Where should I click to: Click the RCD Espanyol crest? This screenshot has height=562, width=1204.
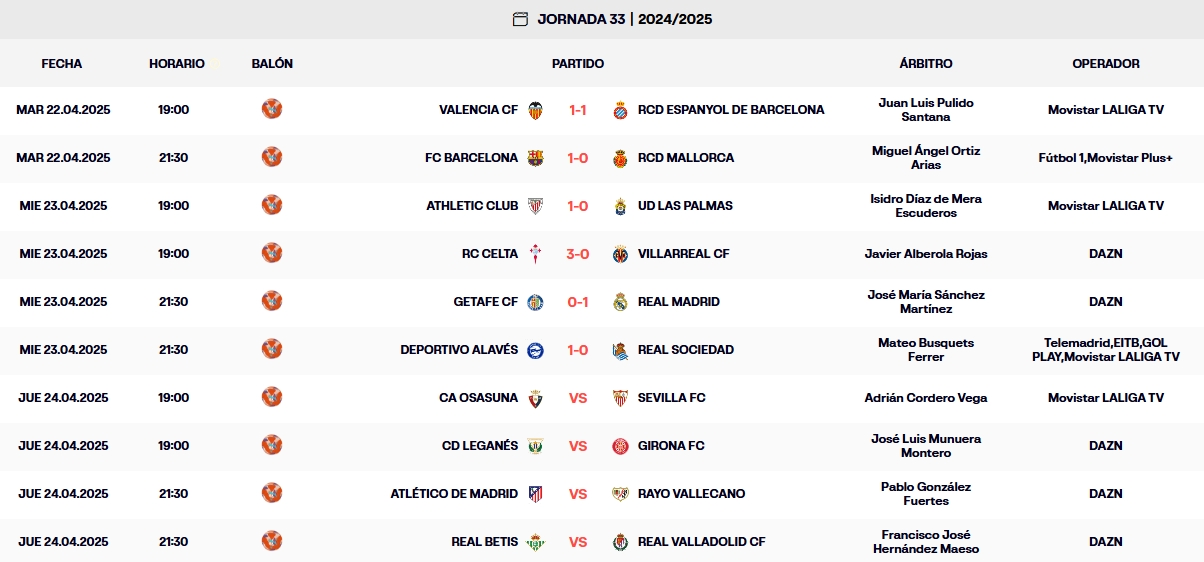(620, 110)
